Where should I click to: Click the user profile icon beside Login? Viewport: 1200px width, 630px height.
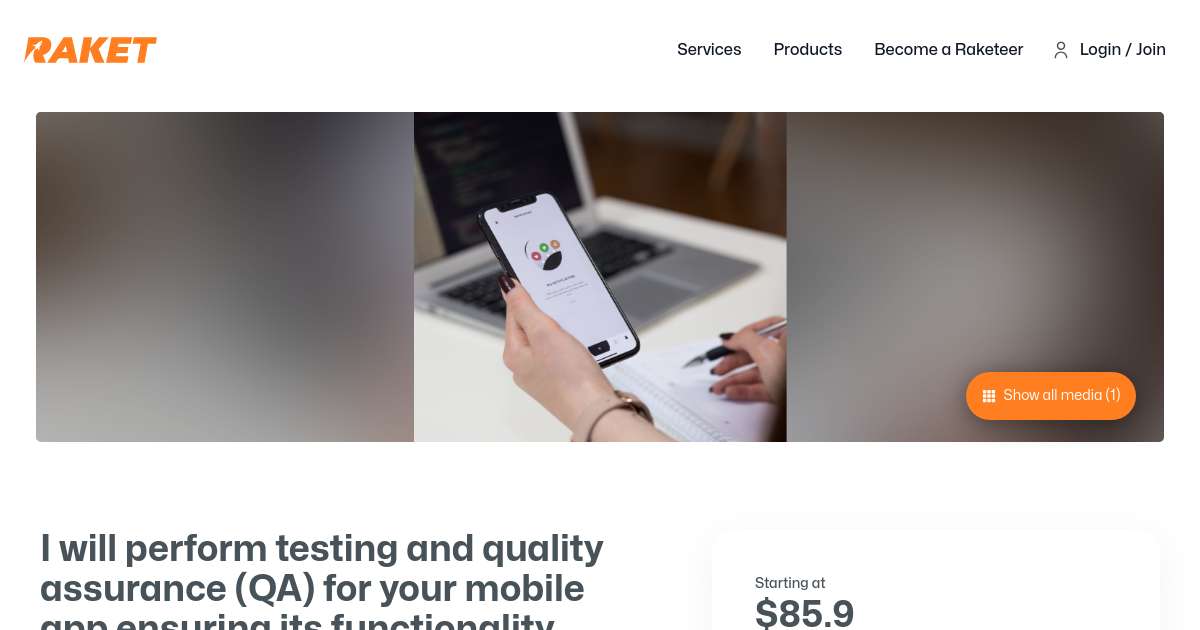[x=1061, y=50]
